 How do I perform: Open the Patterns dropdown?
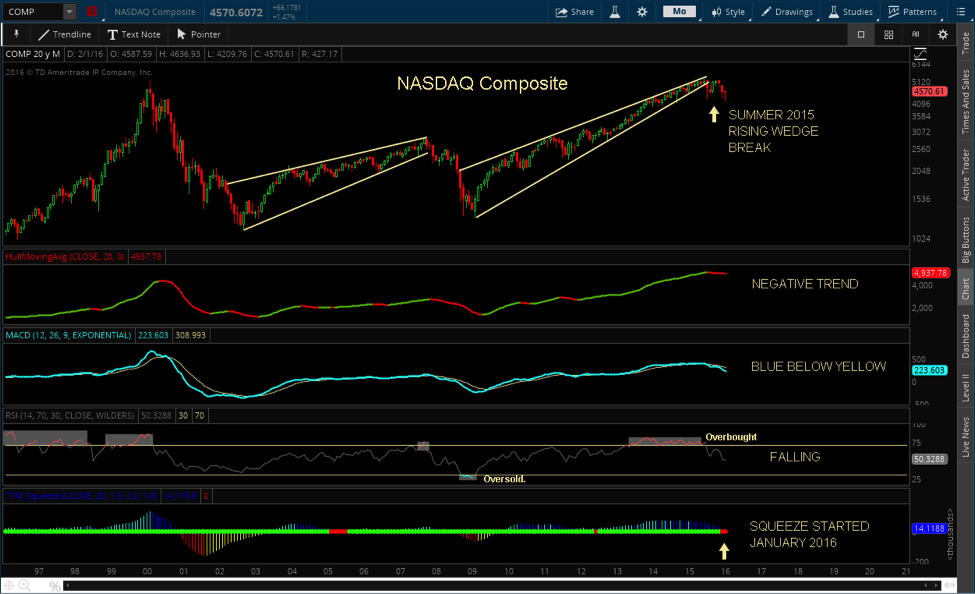coord(912,12)
